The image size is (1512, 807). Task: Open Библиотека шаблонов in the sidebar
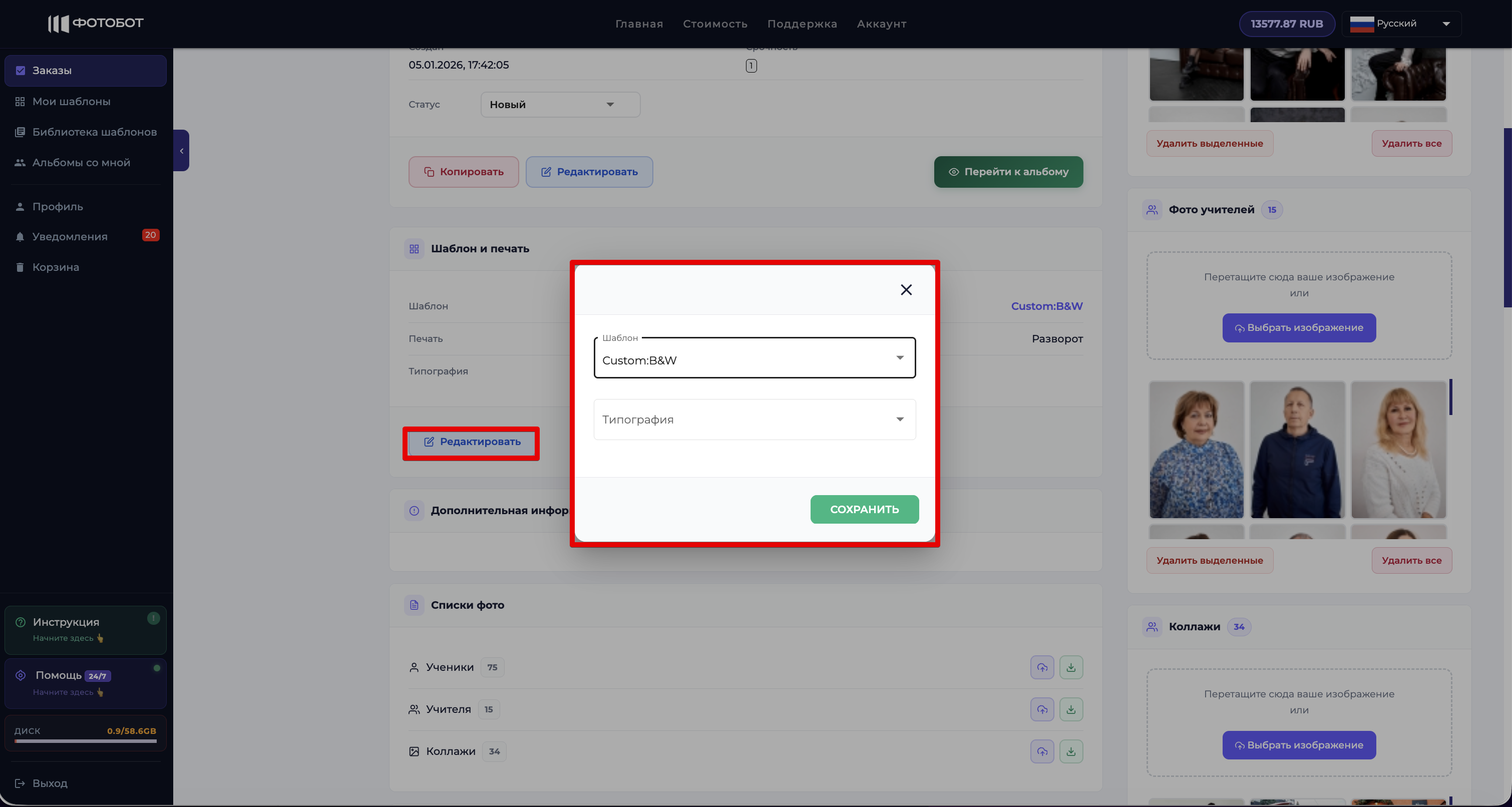point(86,132)
